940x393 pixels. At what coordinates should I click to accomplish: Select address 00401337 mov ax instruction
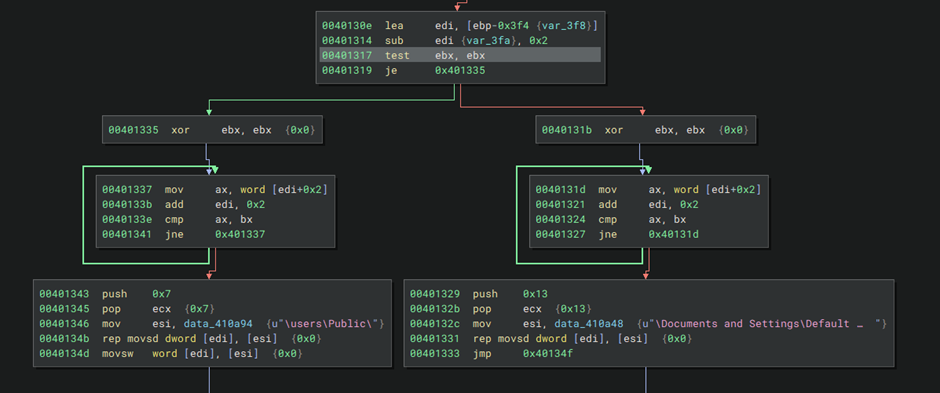tap(215, 189)
